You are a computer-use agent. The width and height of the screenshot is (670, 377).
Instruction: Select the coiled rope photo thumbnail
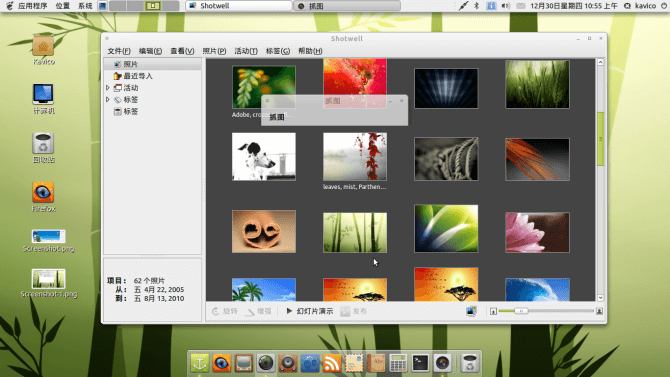tap(446, 159)
